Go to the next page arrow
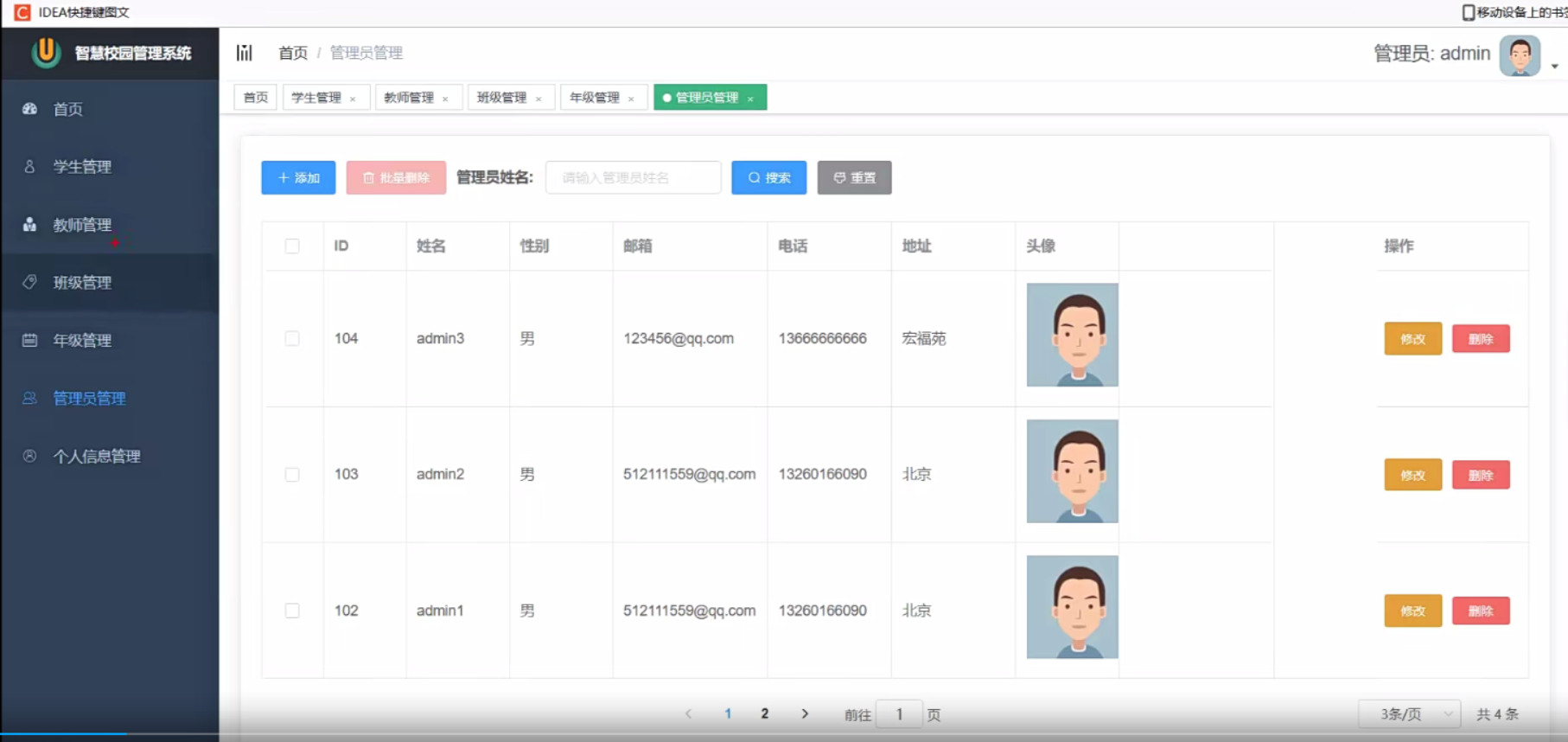 click(805, 713)
